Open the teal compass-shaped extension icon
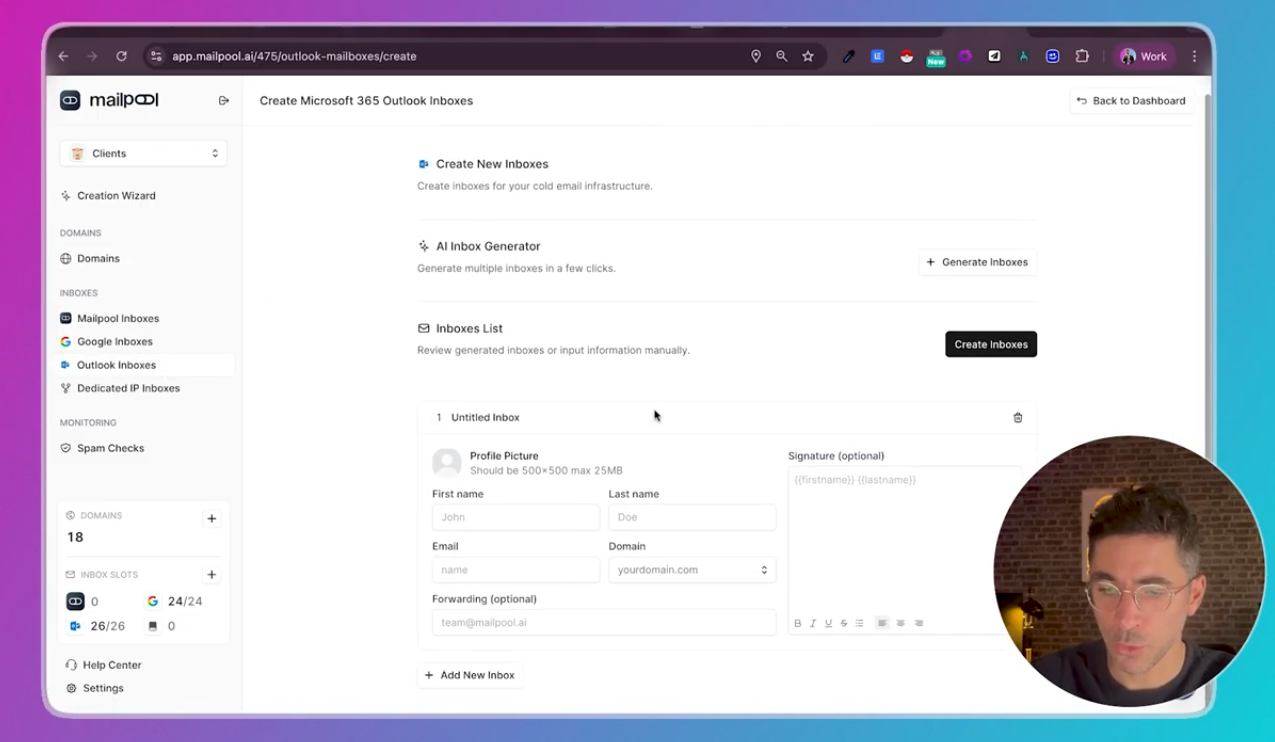 [x=1023, y=56]
